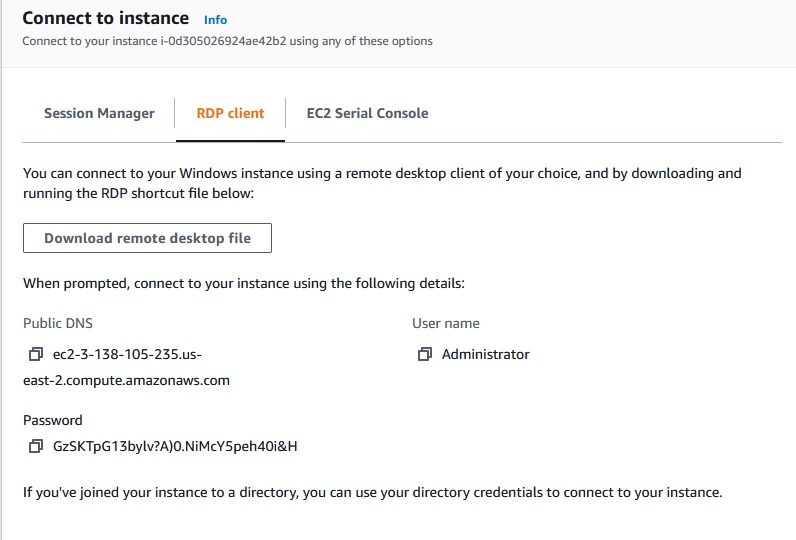
Task: Click the Administrator user name value
Action: 486,354
